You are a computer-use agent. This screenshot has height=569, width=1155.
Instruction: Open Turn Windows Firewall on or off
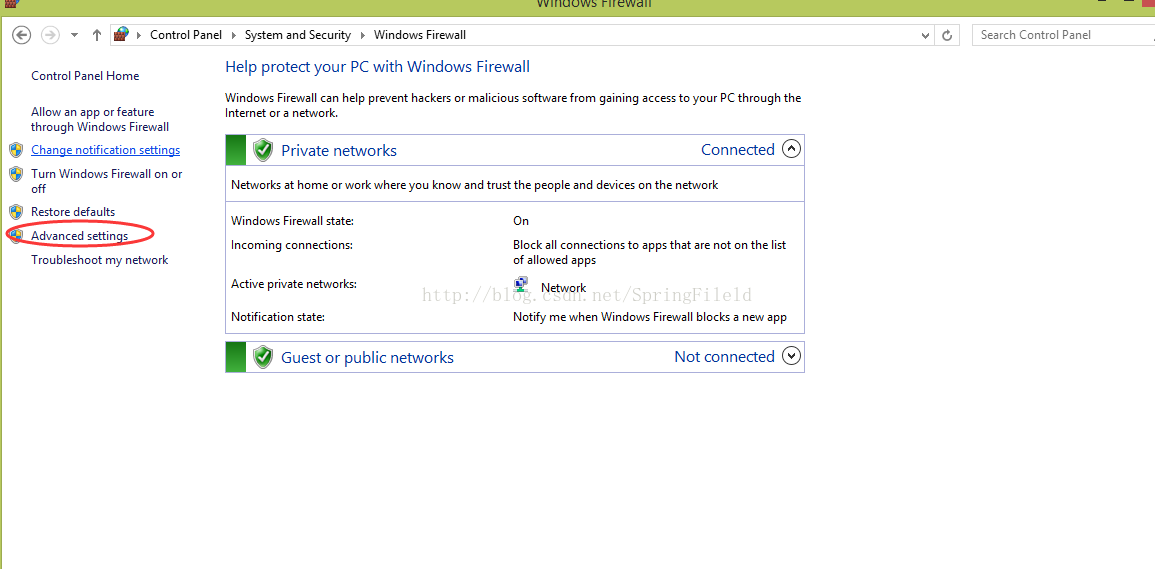tap(106, 181)
